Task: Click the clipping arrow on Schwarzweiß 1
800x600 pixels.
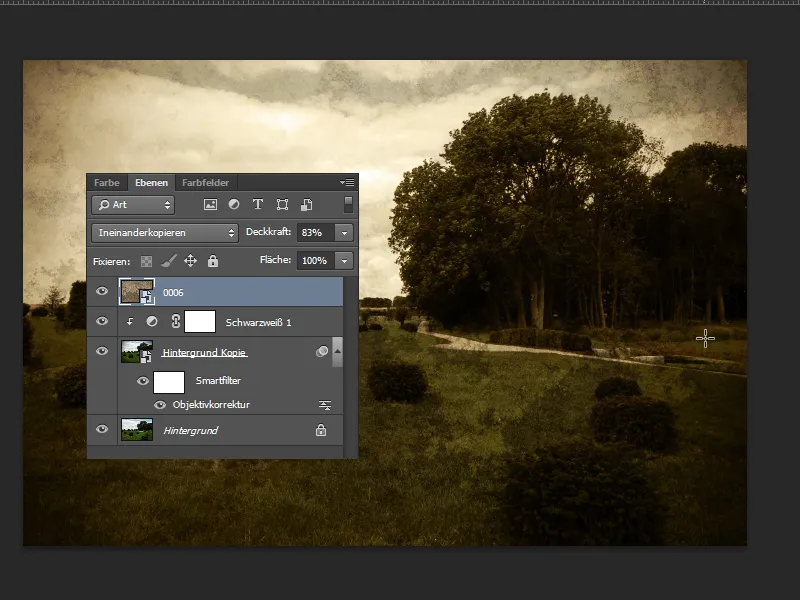Action: (130, 321)
